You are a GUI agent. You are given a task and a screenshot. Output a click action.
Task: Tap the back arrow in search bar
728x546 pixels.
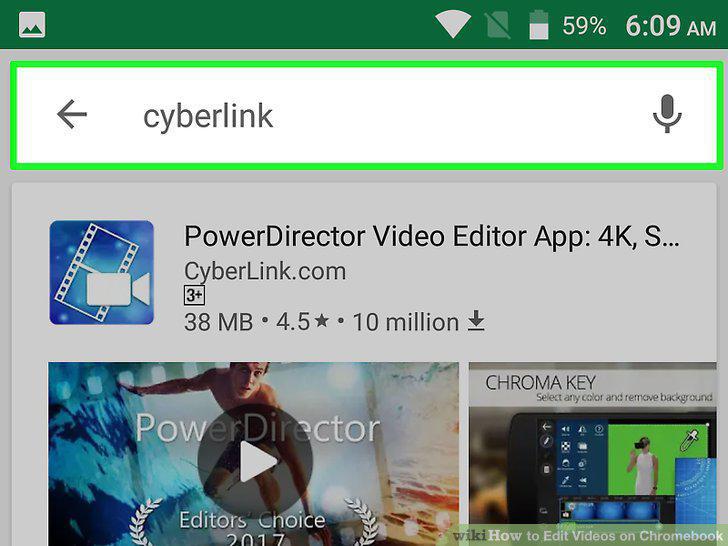point(72,114)
